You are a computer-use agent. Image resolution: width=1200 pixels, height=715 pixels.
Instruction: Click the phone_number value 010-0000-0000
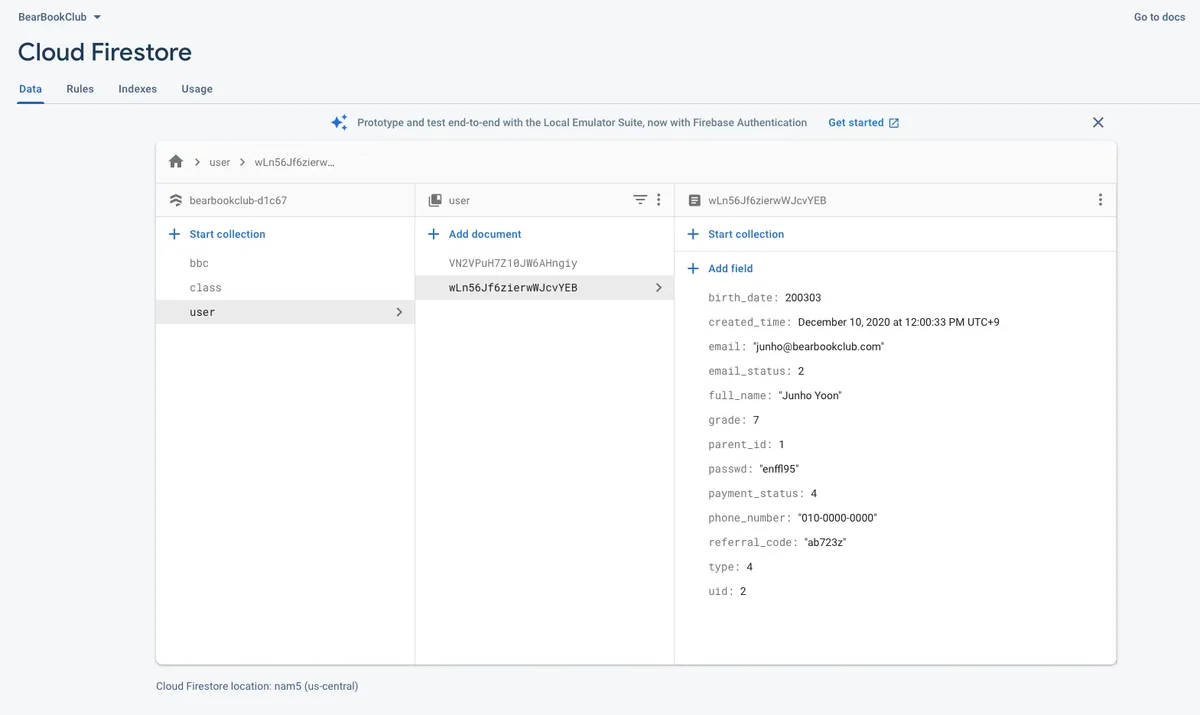point(837,518)
